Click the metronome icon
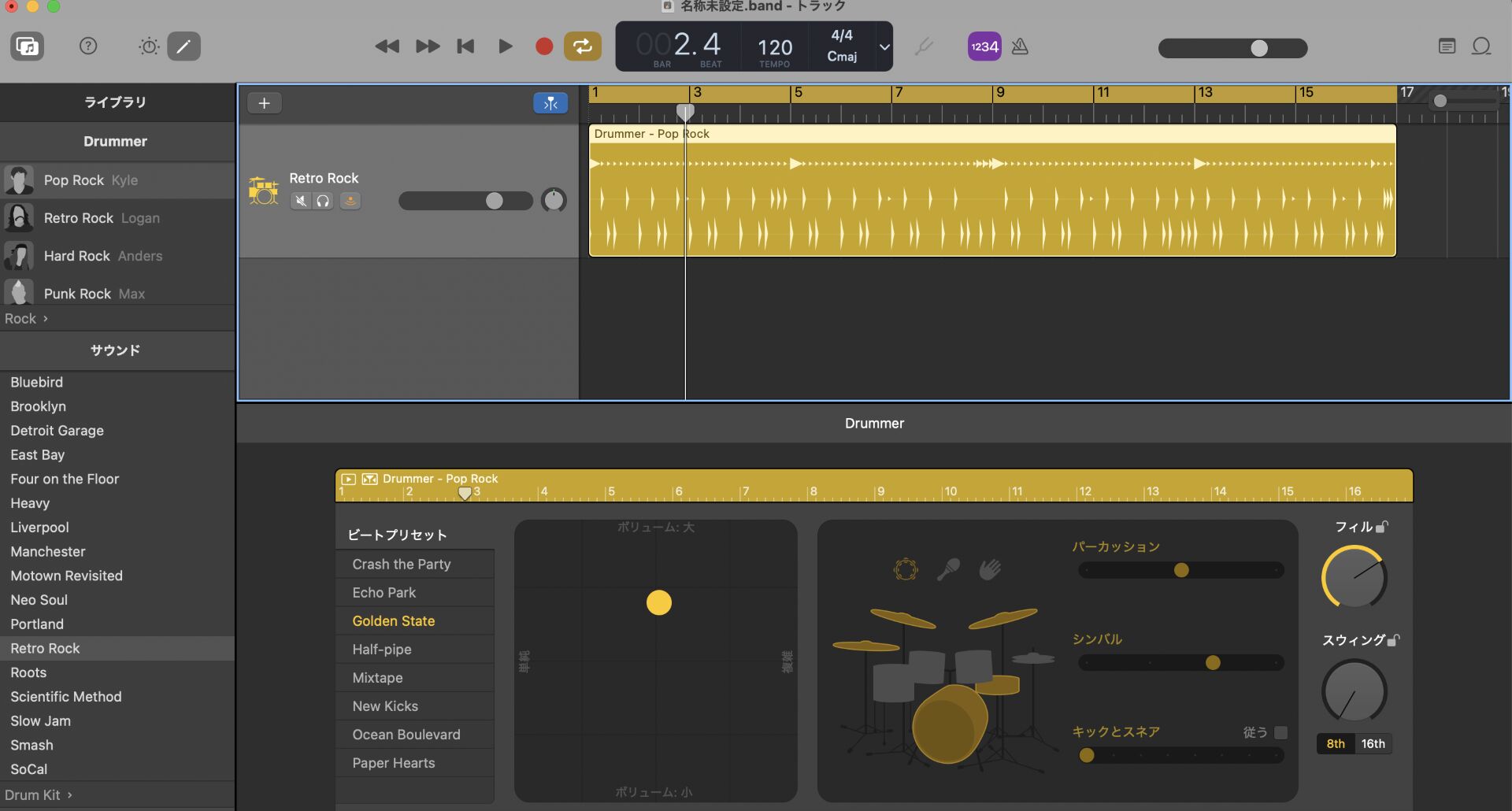1512x811 pixels. click(1020, 46)
